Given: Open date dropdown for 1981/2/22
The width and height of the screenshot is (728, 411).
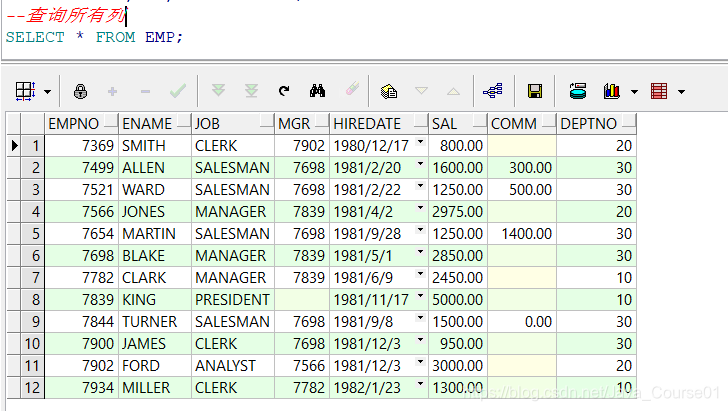Looking at the screenshot, I should tap(421, 186).
